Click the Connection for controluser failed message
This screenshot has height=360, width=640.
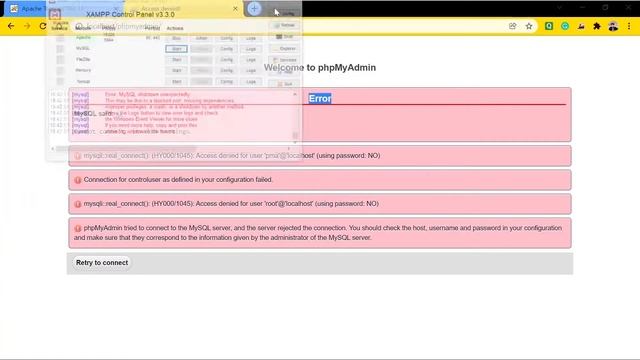click(x=178, y=180)
